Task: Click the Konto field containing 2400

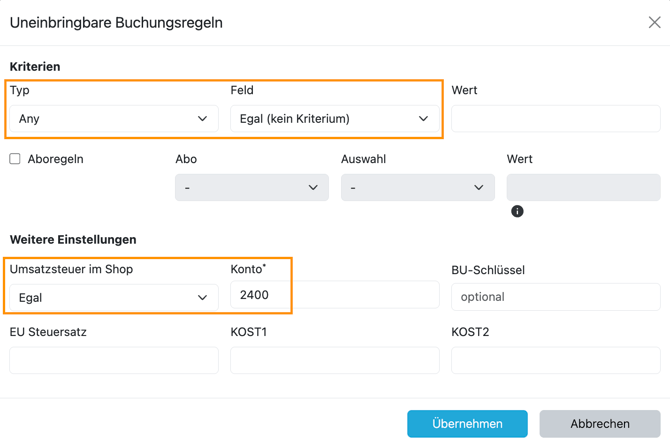Action: [x=334, y=295]
